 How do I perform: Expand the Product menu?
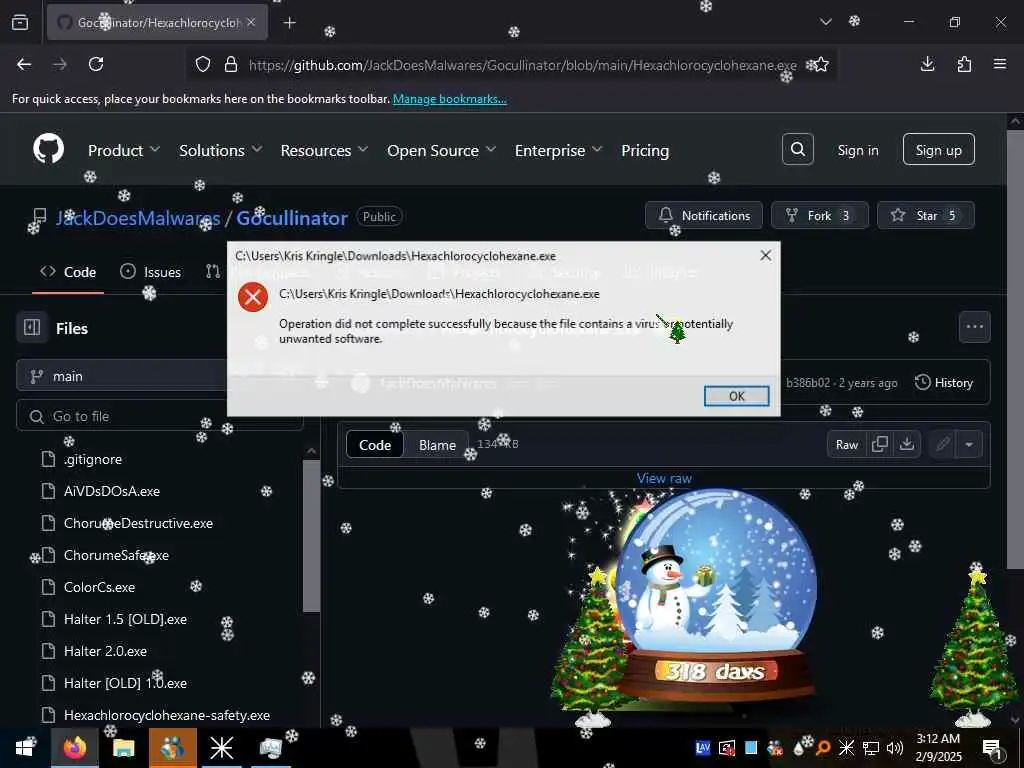coord(124,150)
